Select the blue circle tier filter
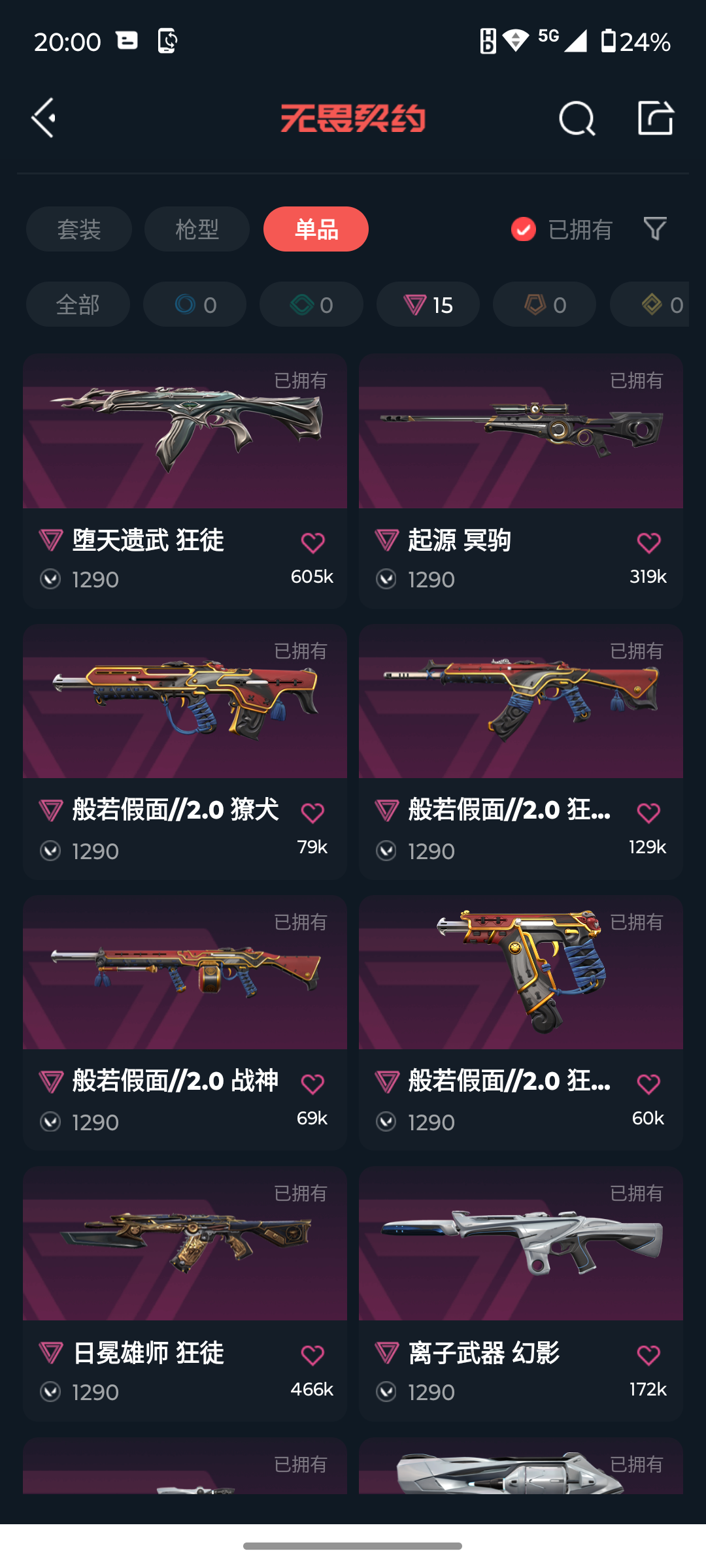Image resolution: width=706 pixels, height=1568 pixels. (x=195, y=304)
